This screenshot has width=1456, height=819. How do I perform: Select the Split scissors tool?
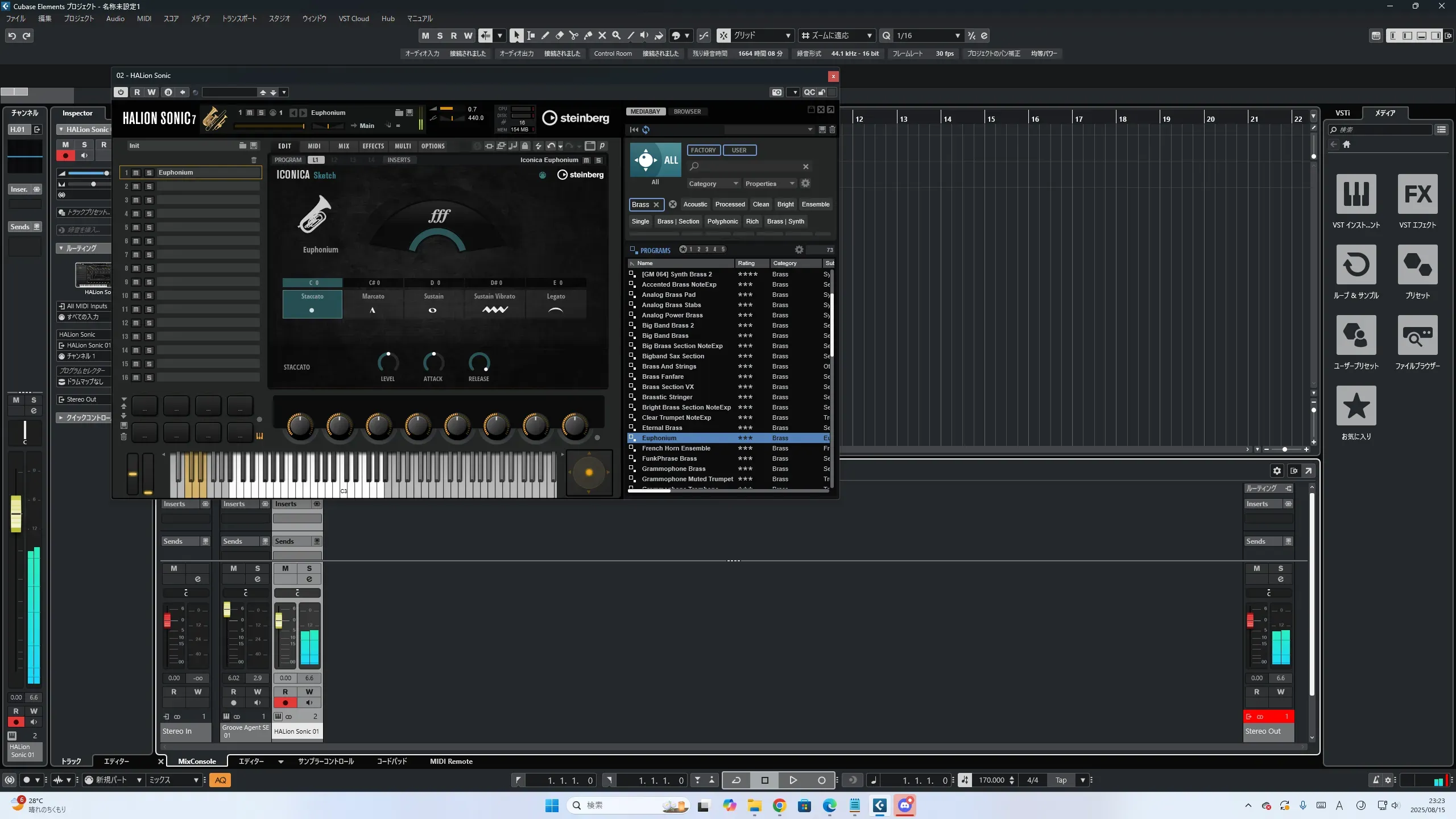click(x=573, y=36)
